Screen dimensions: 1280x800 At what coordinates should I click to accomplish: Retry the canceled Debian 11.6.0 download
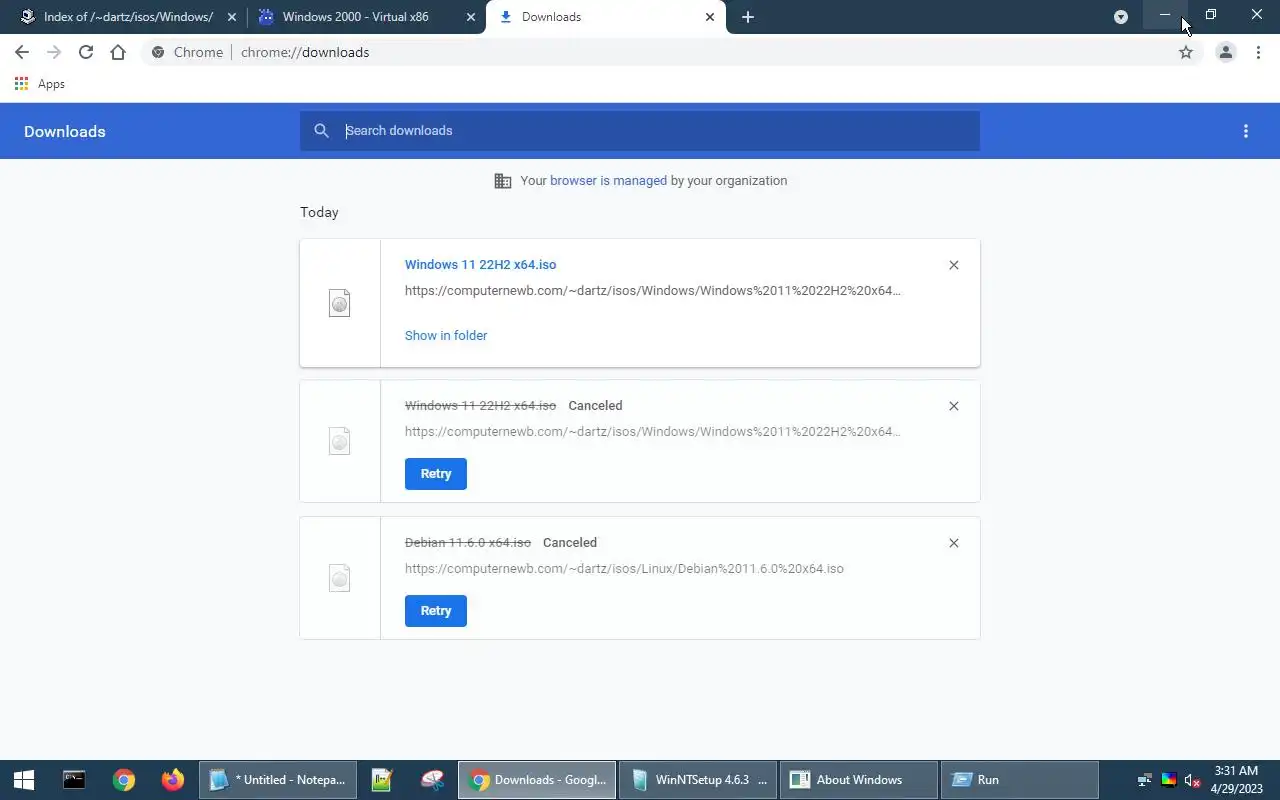point(436,611)
